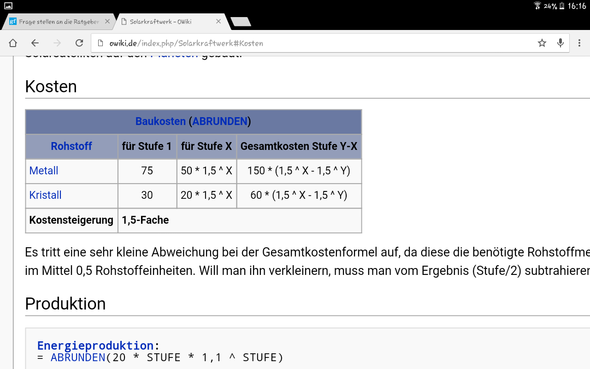Follow the Rohstoff column header link

point(71,146)
